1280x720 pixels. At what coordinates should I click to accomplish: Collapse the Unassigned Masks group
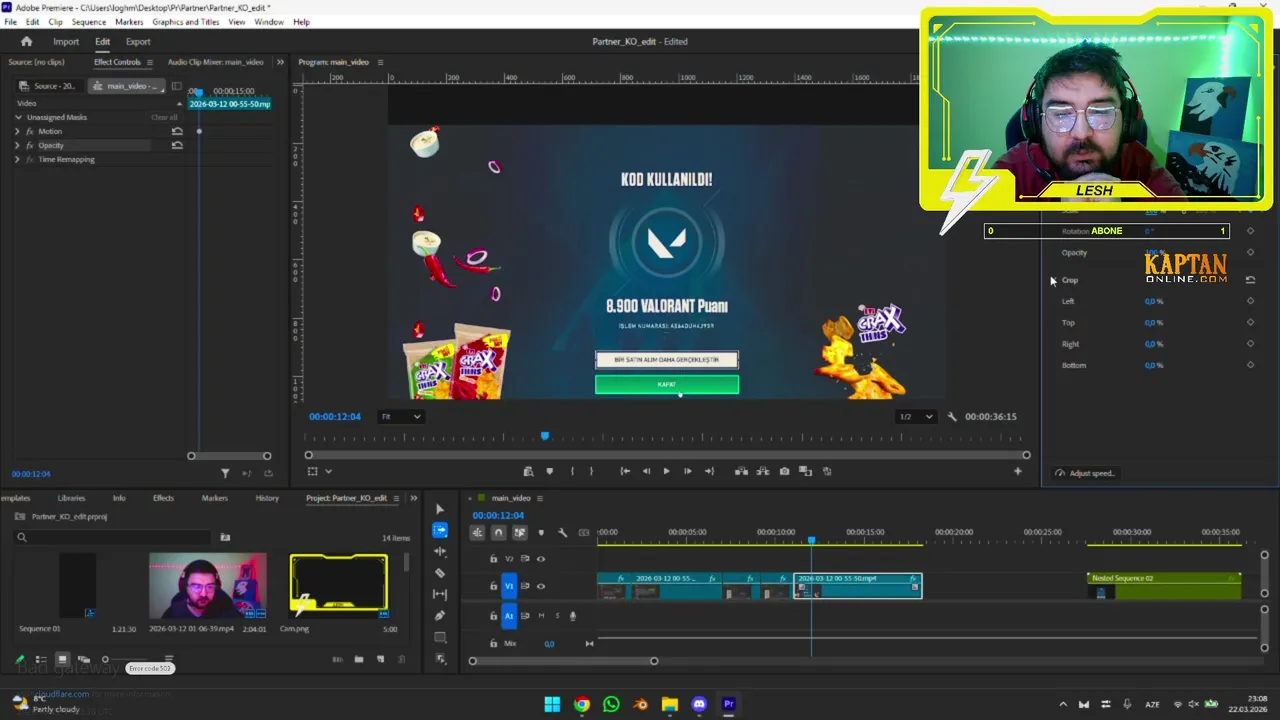pyautogui.click(x=17, y=117)
